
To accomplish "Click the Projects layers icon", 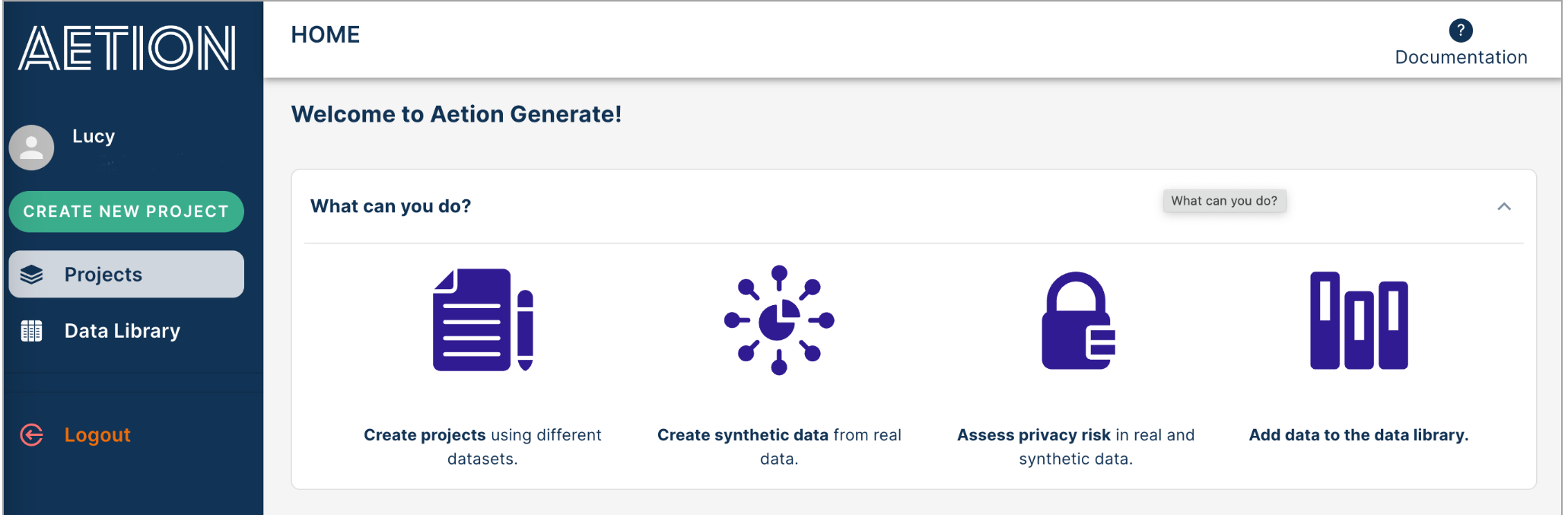I will pos(31,275).
